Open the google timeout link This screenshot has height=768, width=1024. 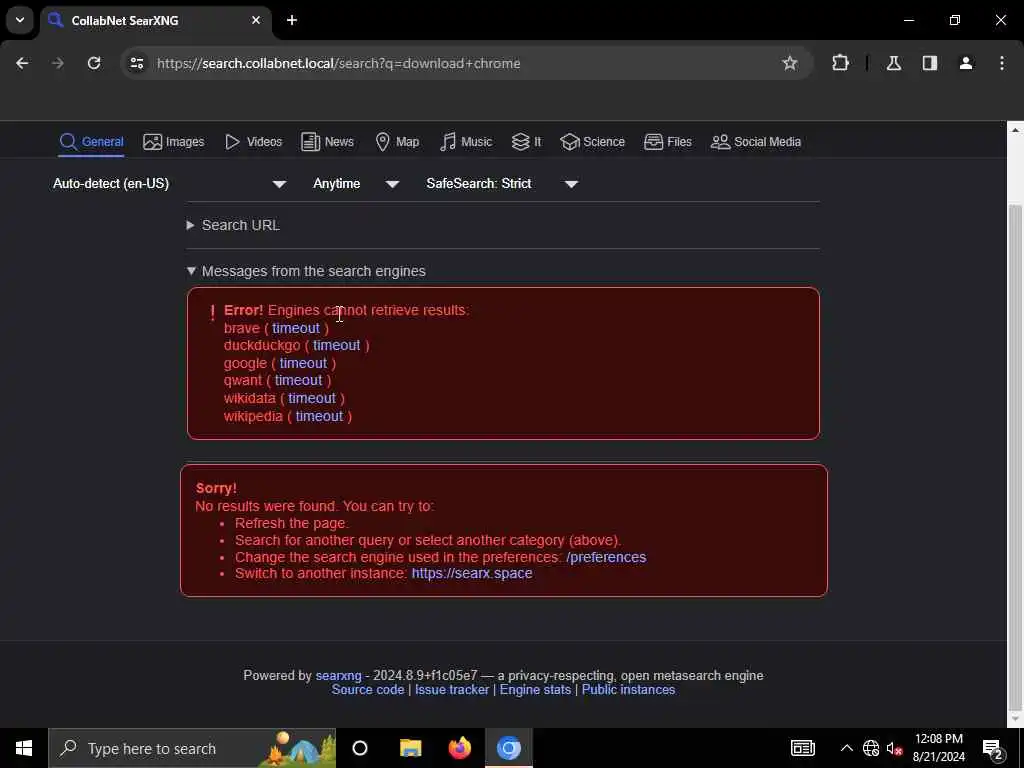[x=303, y=363]
